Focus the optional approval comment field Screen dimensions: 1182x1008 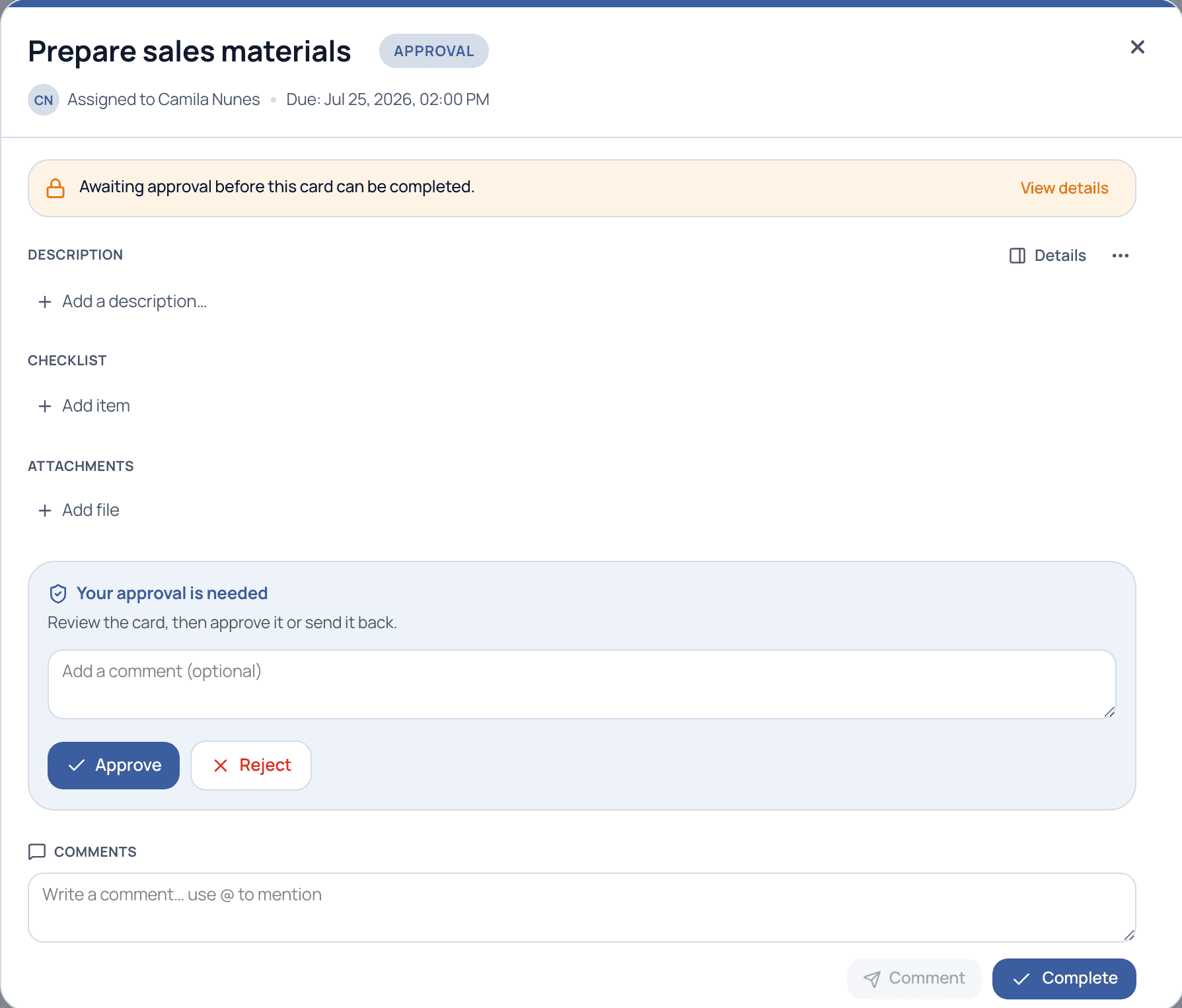(582, 684)
